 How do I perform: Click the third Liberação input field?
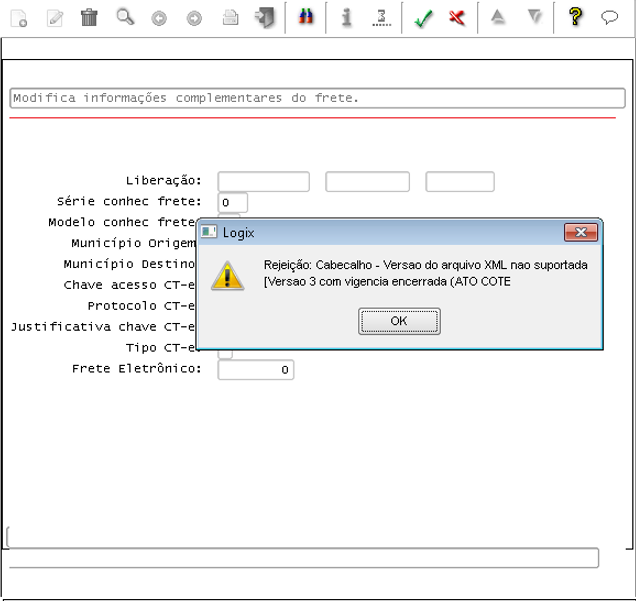(x=460, y=181)
